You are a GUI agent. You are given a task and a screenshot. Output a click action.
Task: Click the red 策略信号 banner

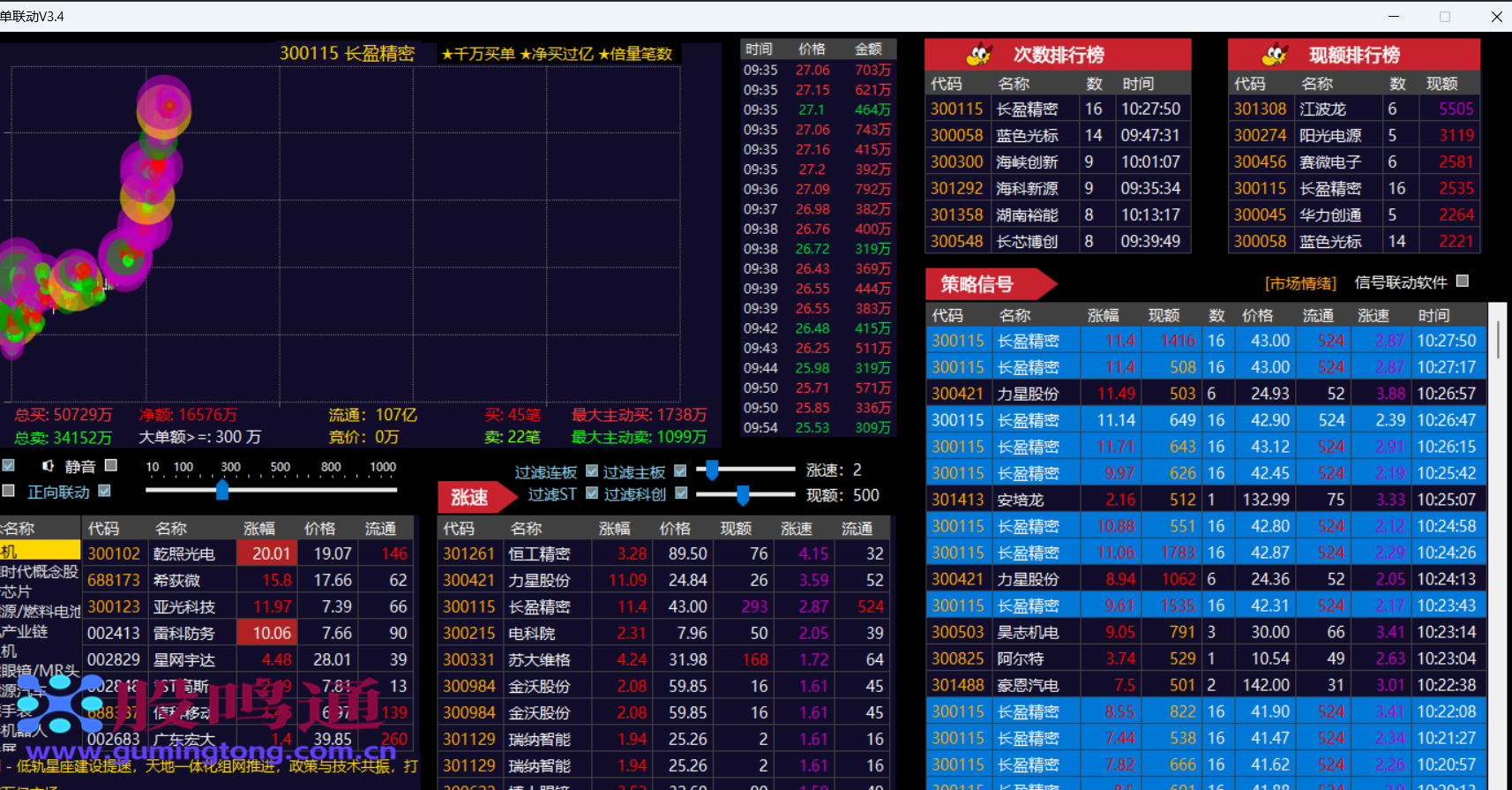point(977,284)
